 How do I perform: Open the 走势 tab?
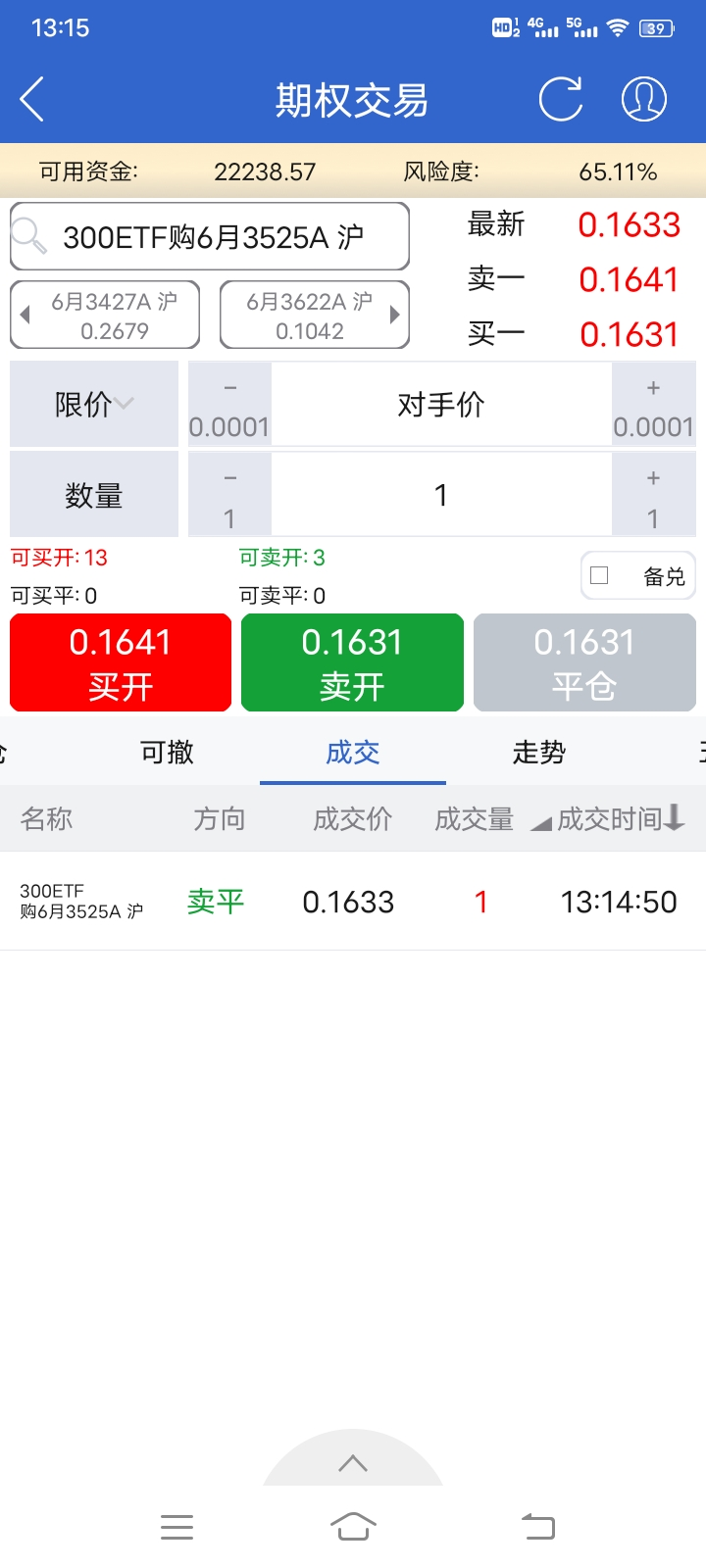click(538, 752)
